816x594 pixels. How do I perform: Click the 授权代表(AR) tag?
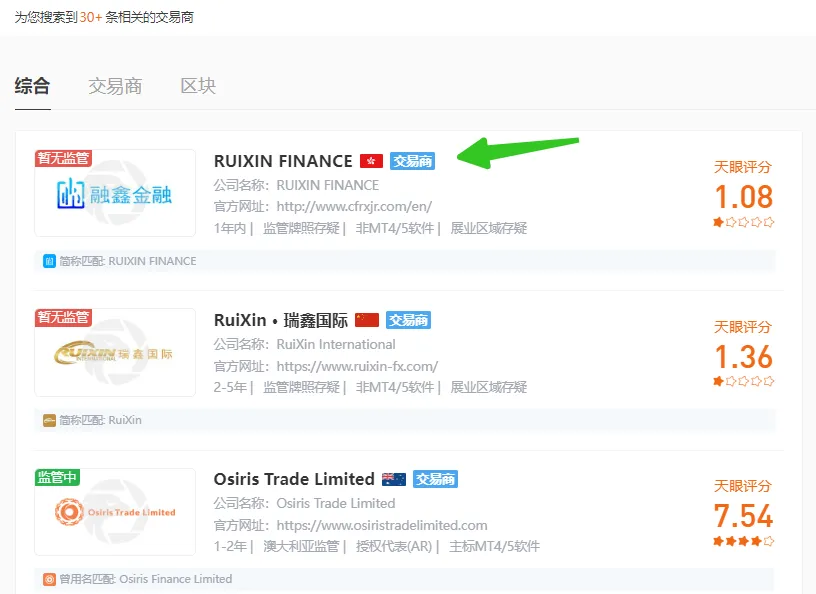(394, 547)
